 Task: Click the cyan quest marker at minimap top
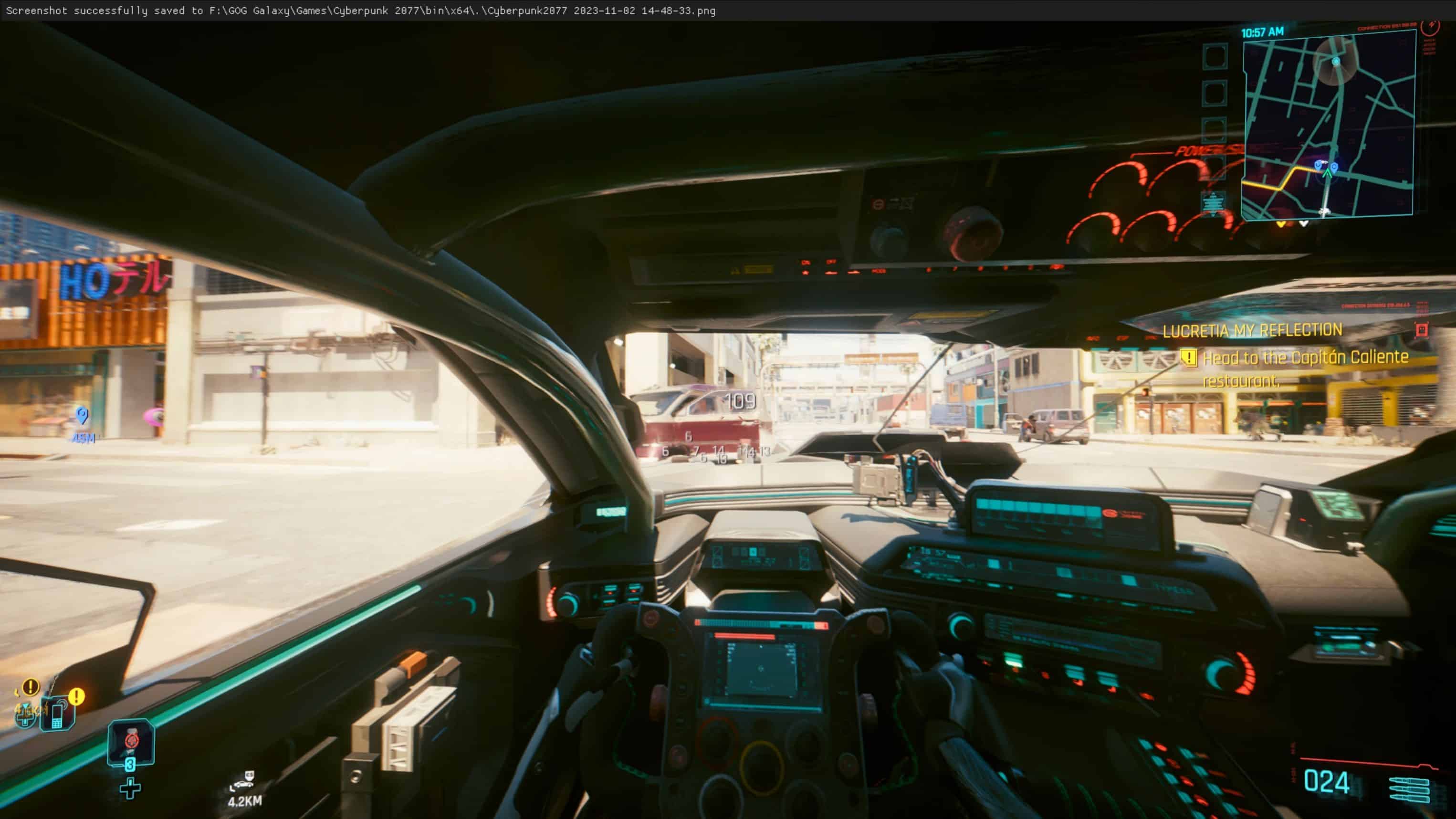(1336, 61)
